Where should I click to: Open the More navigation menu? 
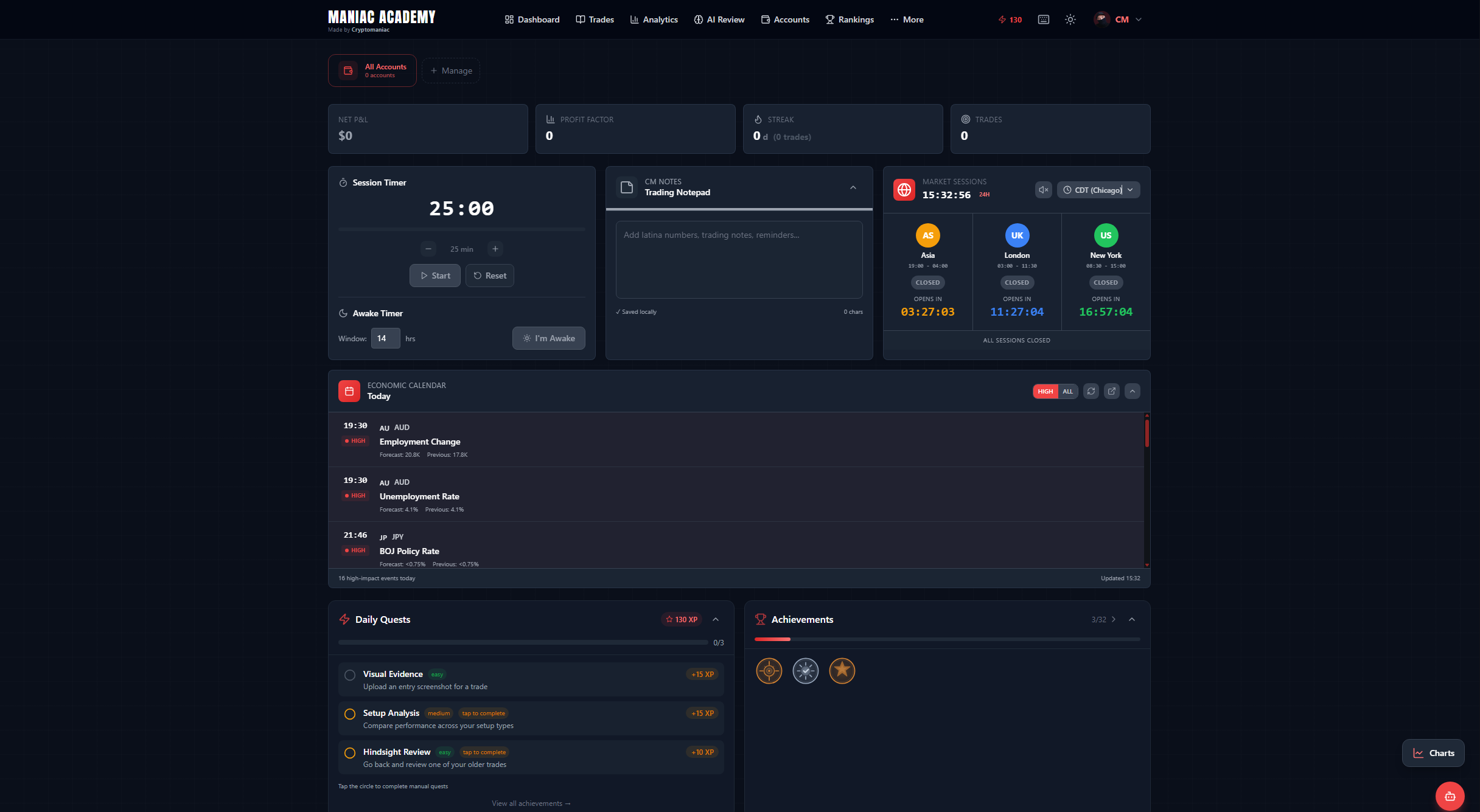907,19
